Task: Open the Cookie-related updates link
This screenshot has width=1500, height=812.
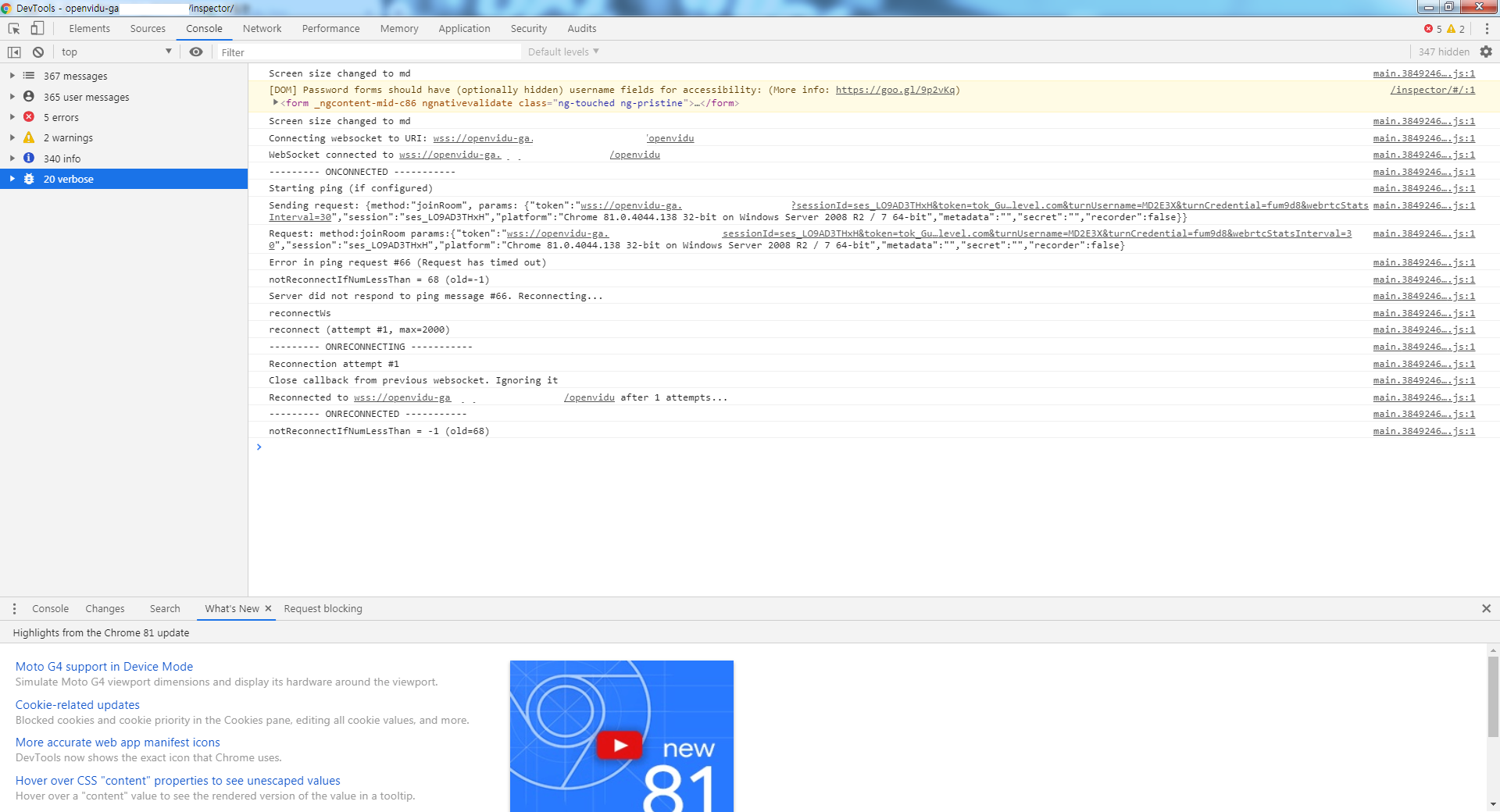Action: click(77, 705)
